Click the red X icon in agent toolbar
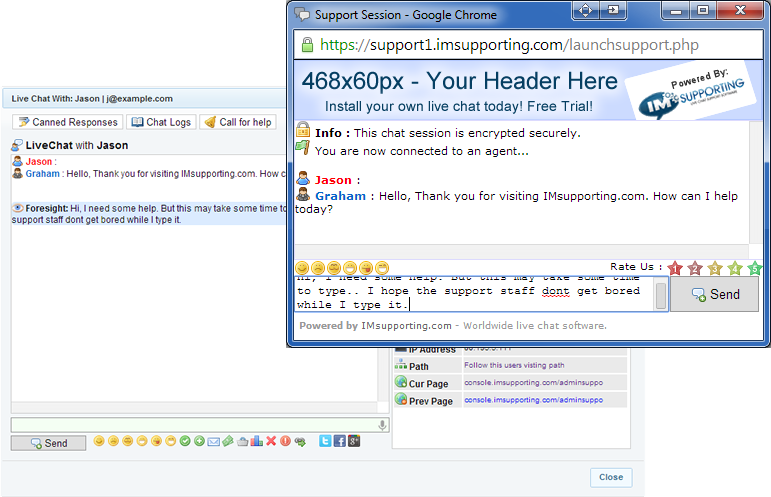 271,441
